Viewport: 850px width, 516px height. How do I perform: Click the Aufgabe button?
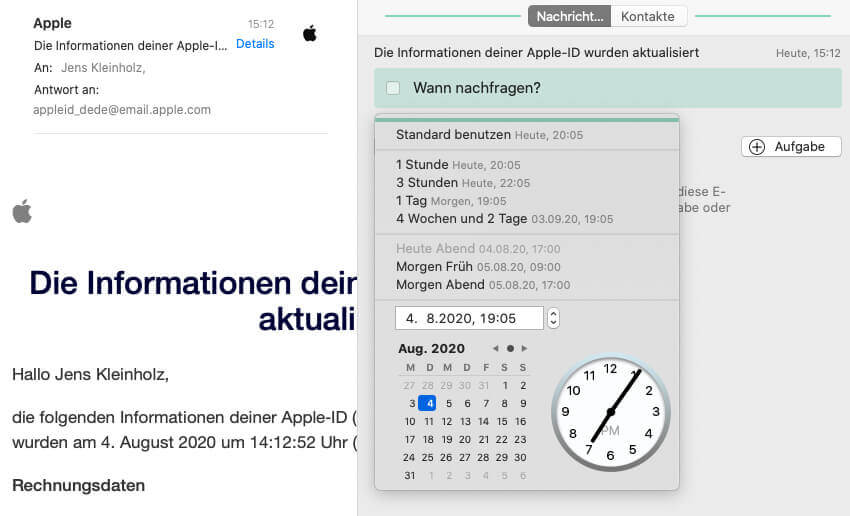tap(791, 147)
